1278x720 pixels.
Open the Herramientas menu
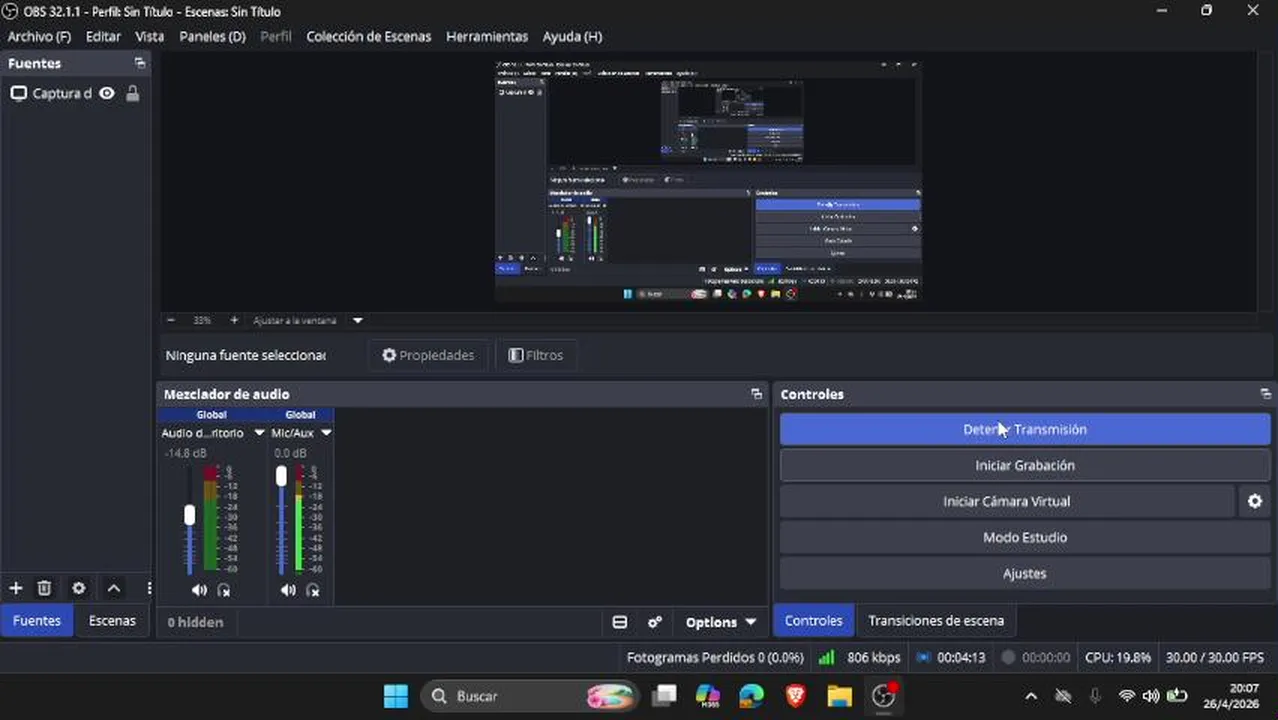pos(487,36)
